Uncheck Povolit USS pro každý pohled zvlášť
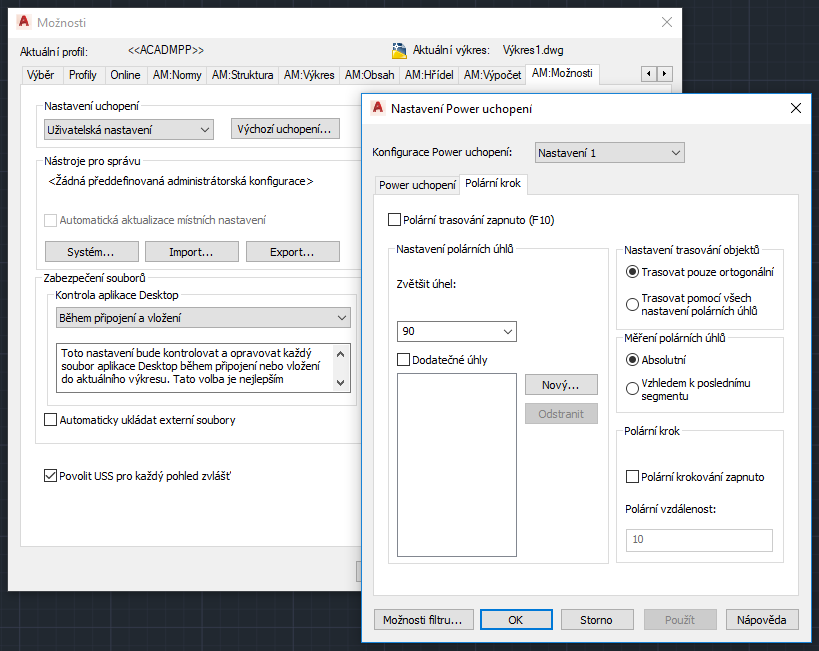This screenshot has width=819, height=651. (x=52, y=476)
